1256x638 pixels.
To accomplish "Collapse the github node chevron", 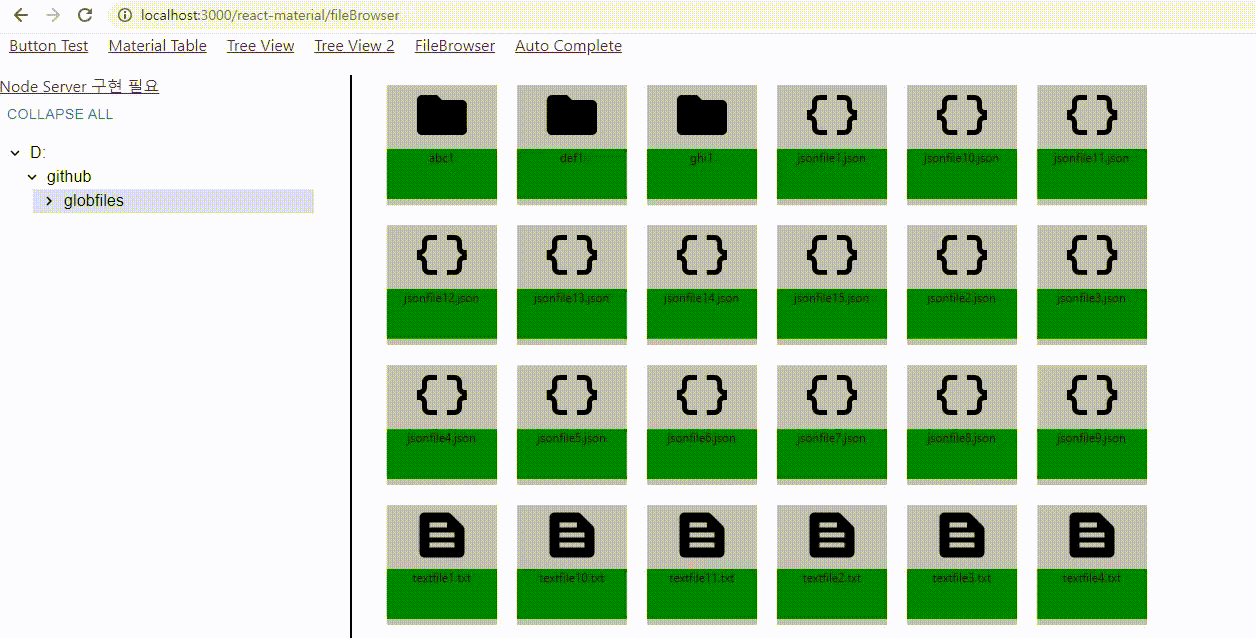I will pos(32,177).
